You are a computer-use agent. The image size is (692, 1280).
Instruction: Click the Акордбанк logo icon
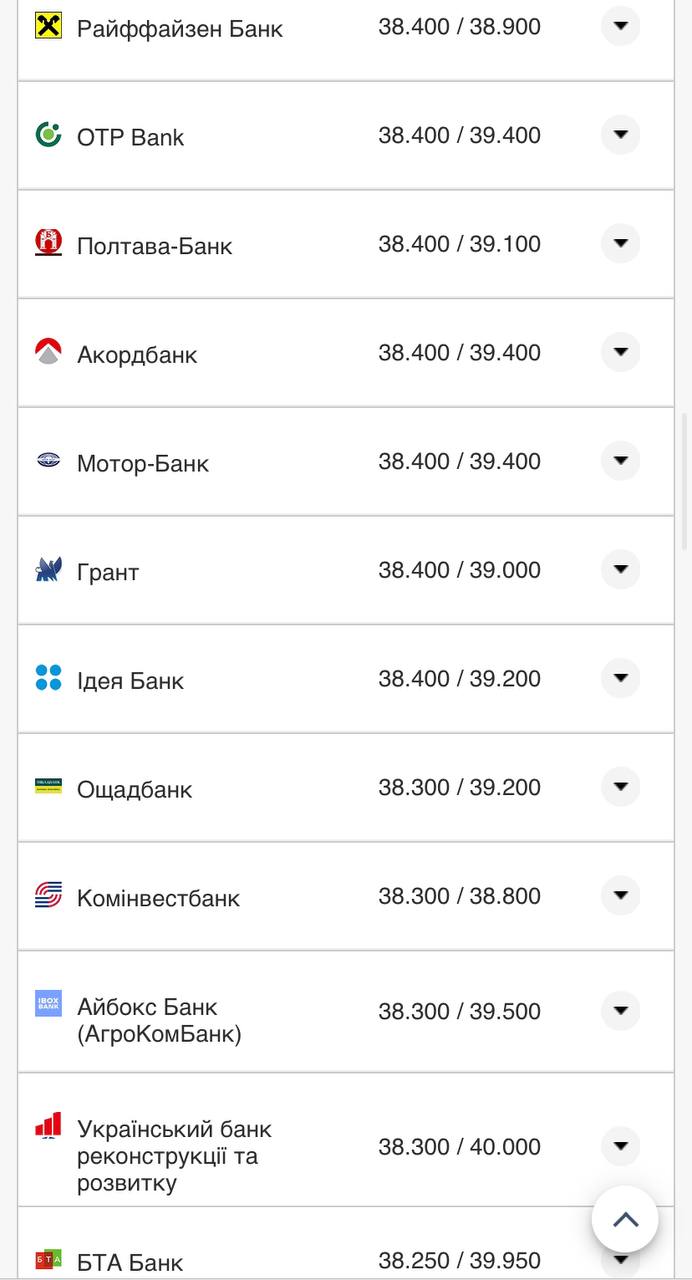(48, 352)
